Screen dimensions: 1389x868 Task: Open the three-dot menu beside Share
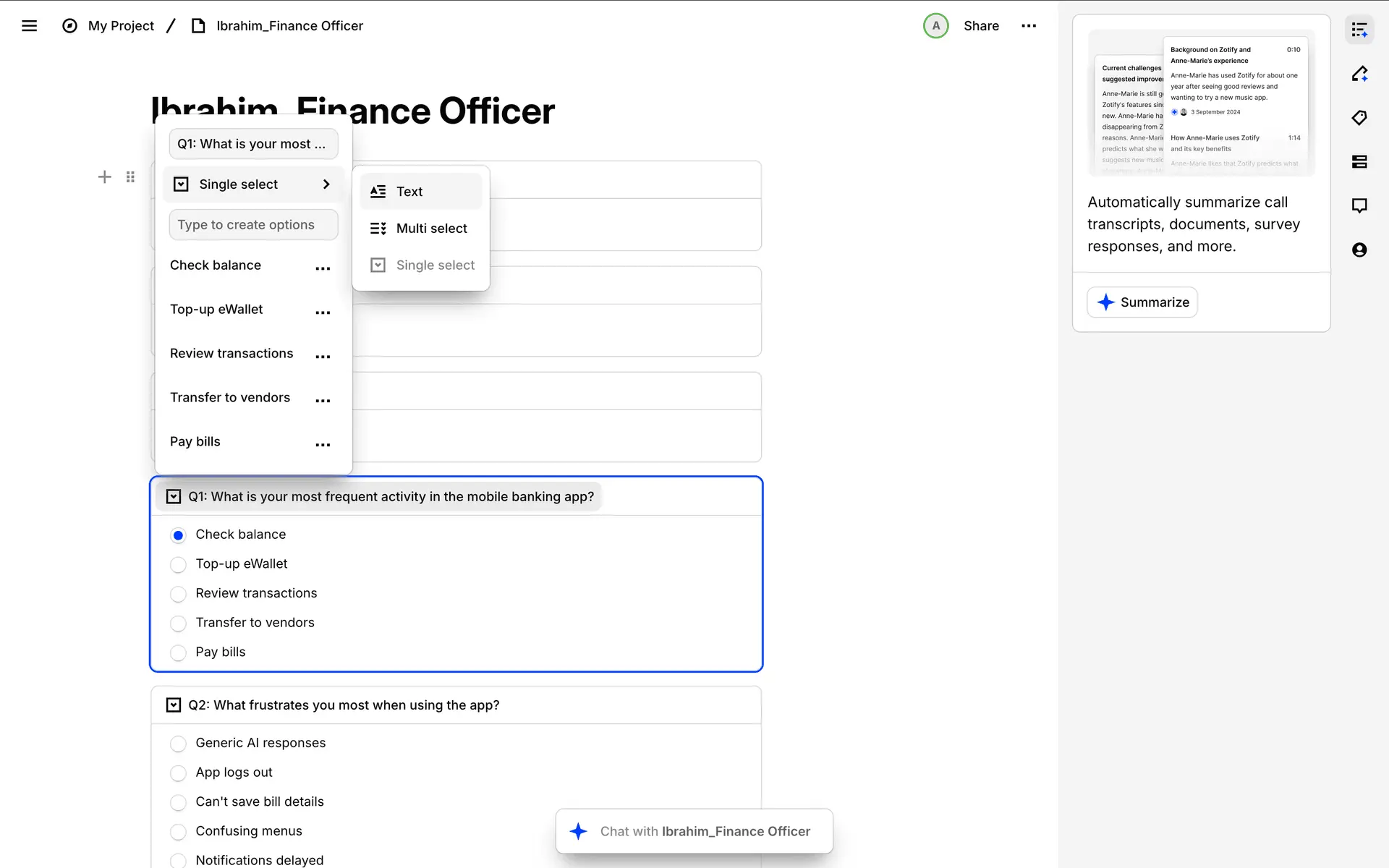pyautogui.click(x=1029, y=26)
